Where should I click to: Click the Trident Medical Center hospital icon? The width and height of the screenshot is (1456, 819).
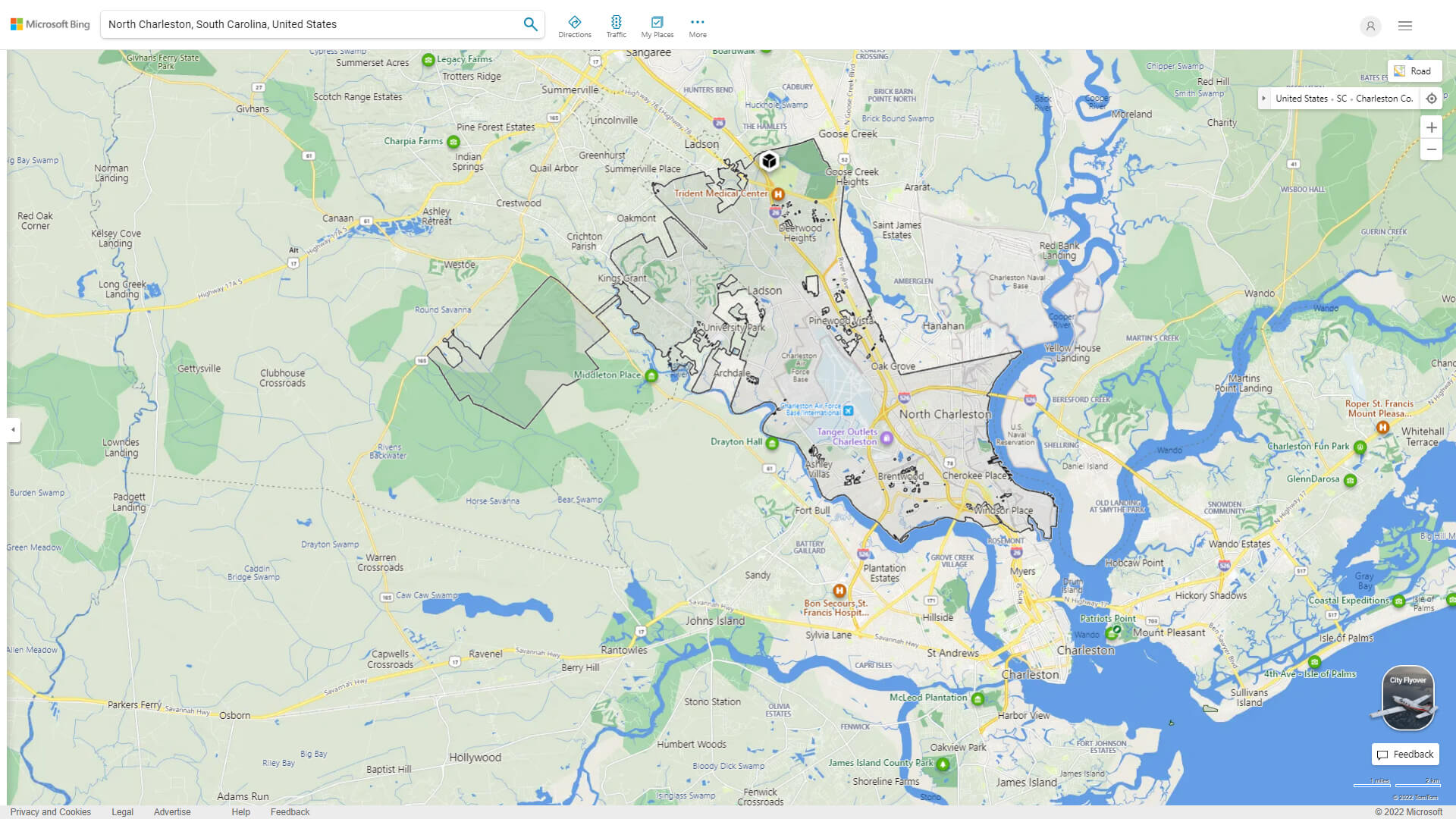click(x=777, y=194)
